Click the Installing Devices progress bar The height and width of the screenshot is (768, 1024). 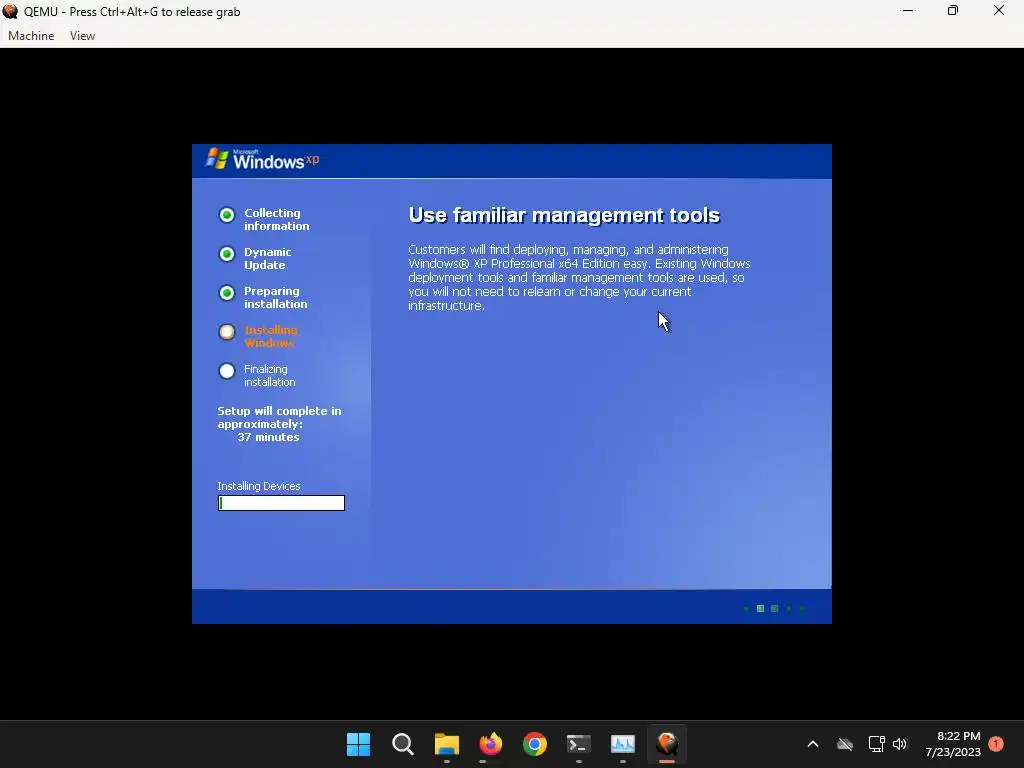[281, 503]
